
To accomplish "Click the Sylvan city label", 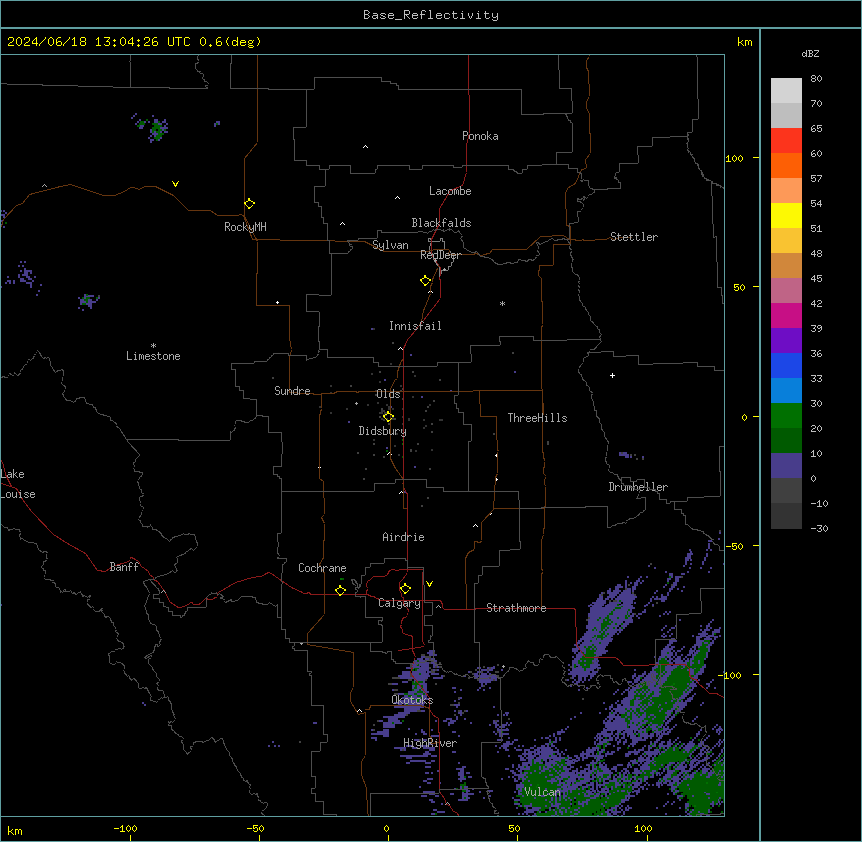I will 390,245.
